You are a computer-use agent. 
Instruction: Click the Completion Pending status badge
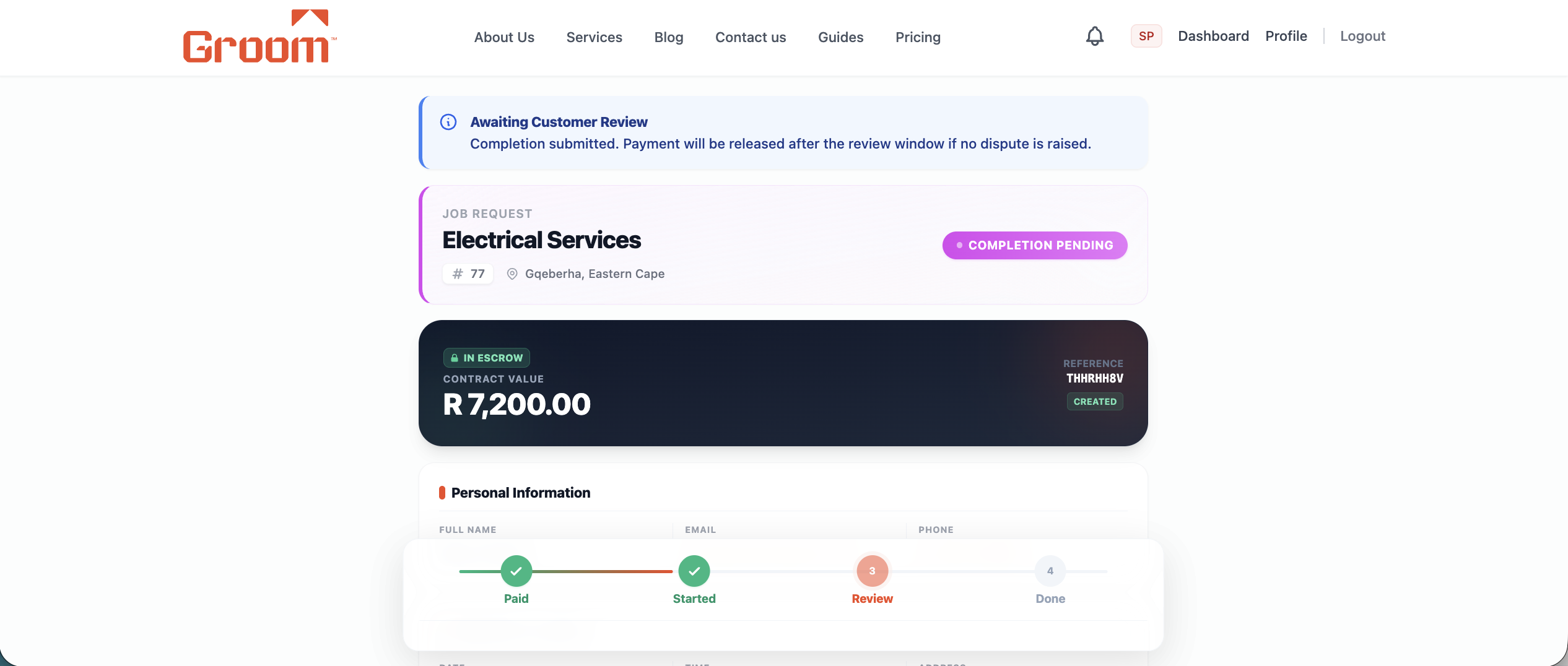point(1035,245)
